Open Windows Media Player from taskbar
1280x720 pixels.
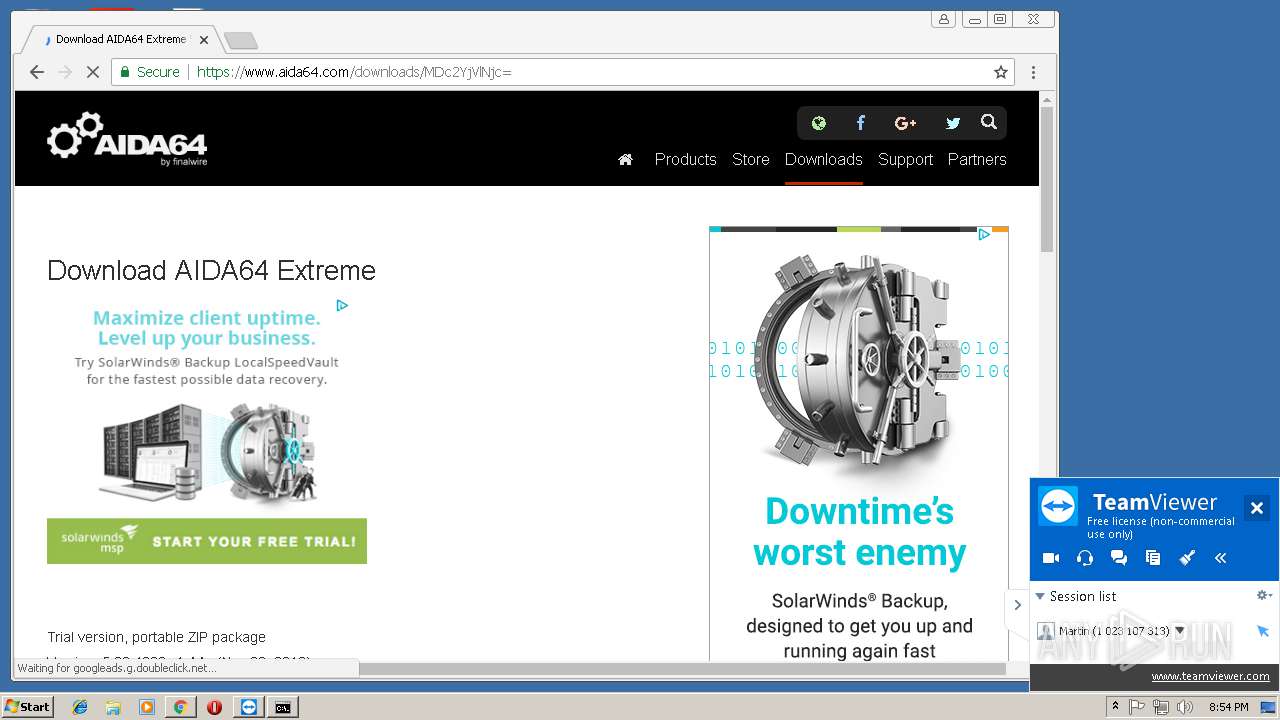click(147, 707)
